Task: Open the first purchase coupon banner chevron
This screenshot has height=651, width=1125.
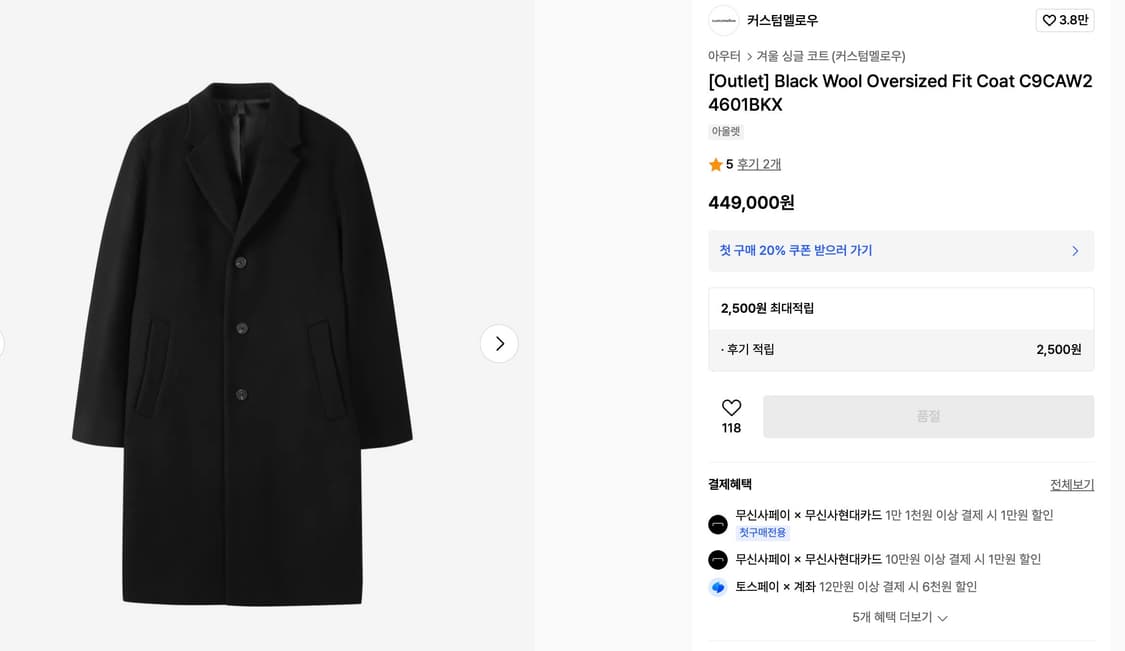Action: pyautogui.click(x=1075, y=251)
